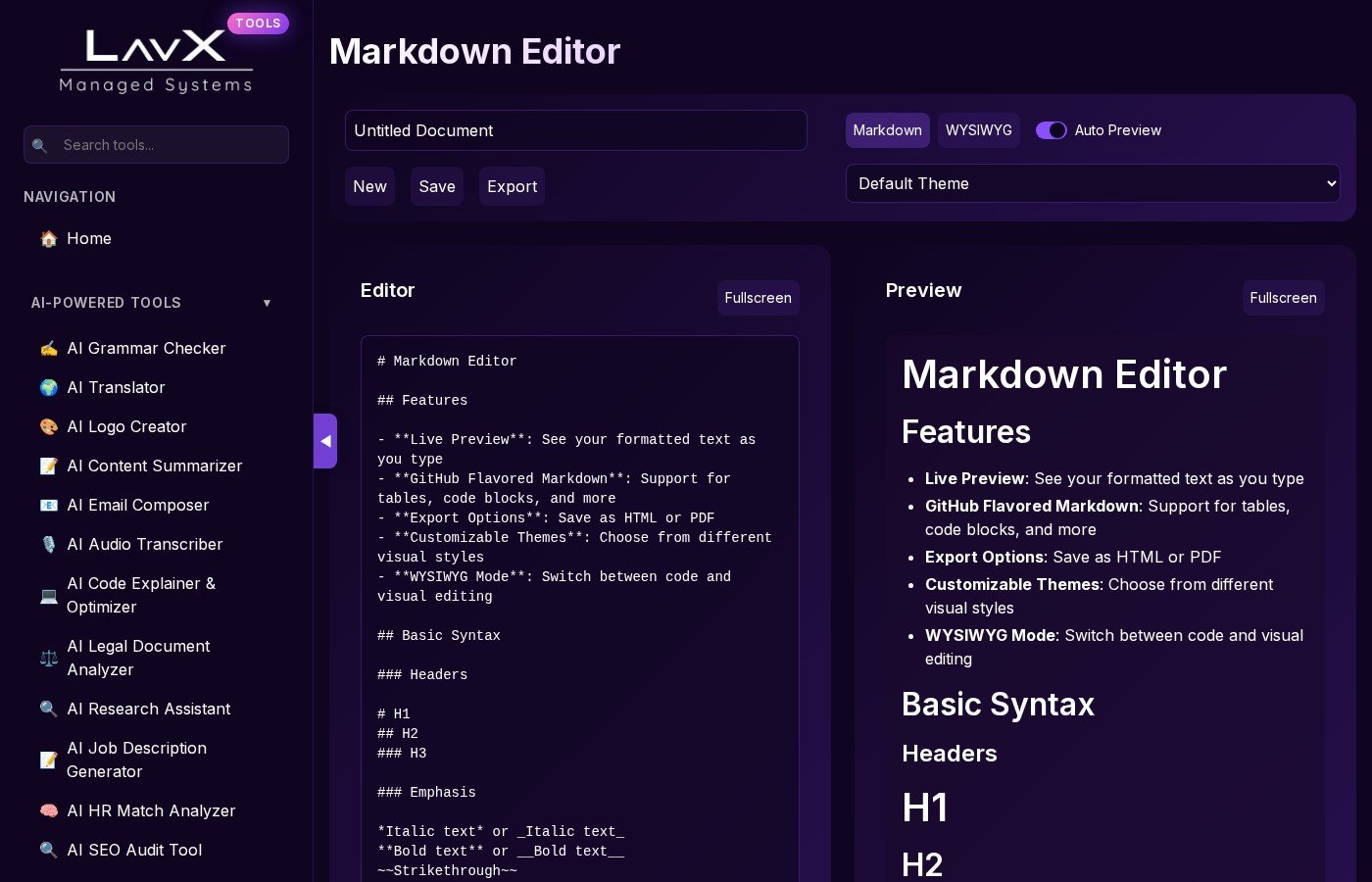
Task: Save the current document
Action: 436,186
